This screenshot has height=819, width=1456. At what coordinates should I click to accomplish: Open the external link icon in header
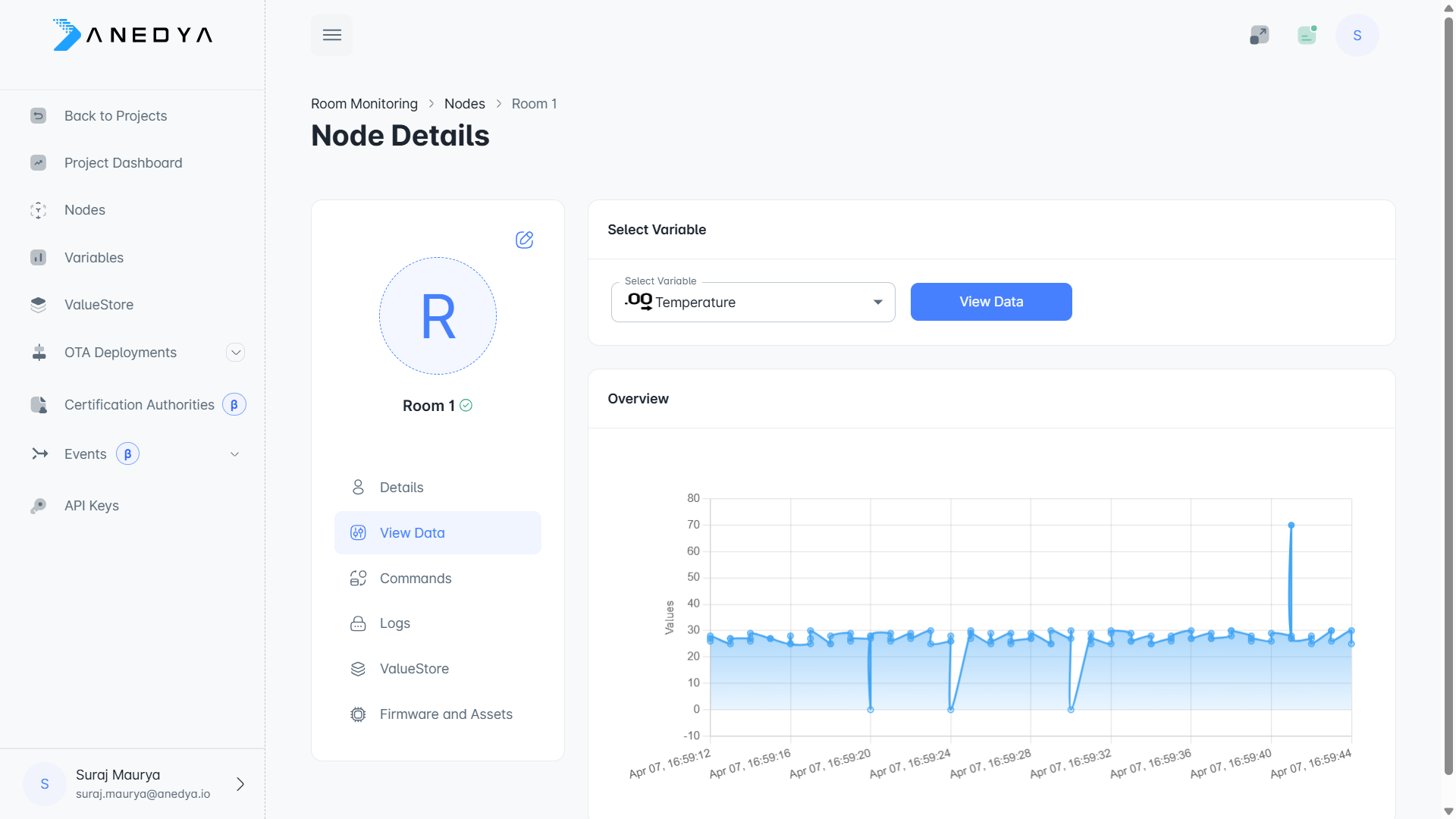coord(1259,35)
